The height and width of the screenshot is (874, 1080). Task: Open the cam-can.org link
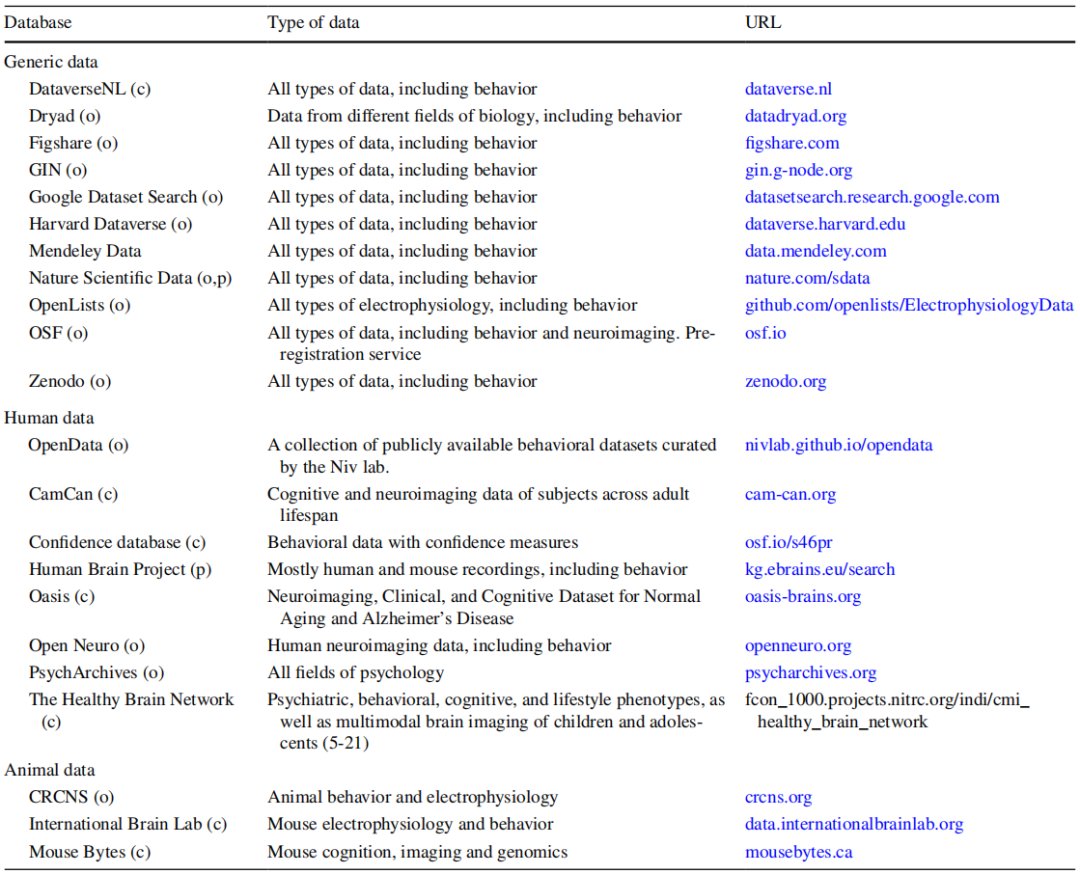(790, 494)
